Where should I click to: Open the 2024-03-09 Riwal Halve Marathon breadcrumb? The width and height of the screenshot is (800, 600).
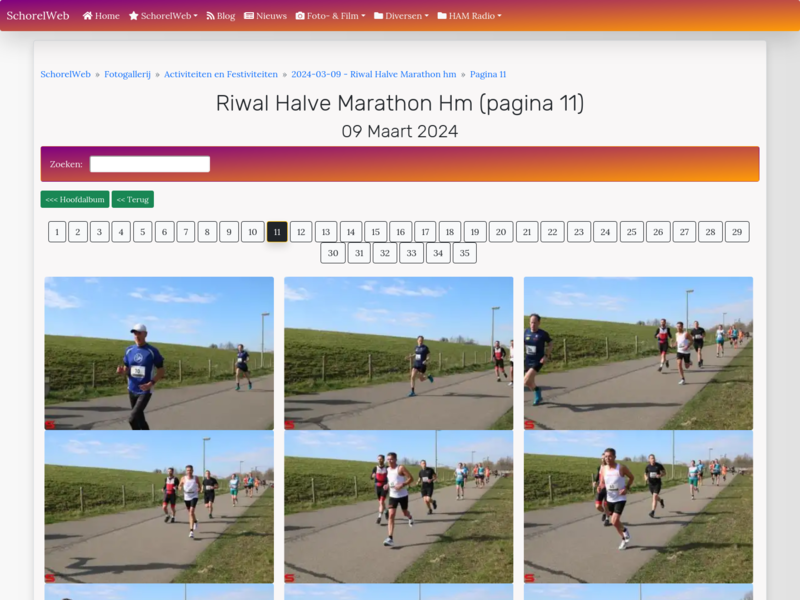374,74
